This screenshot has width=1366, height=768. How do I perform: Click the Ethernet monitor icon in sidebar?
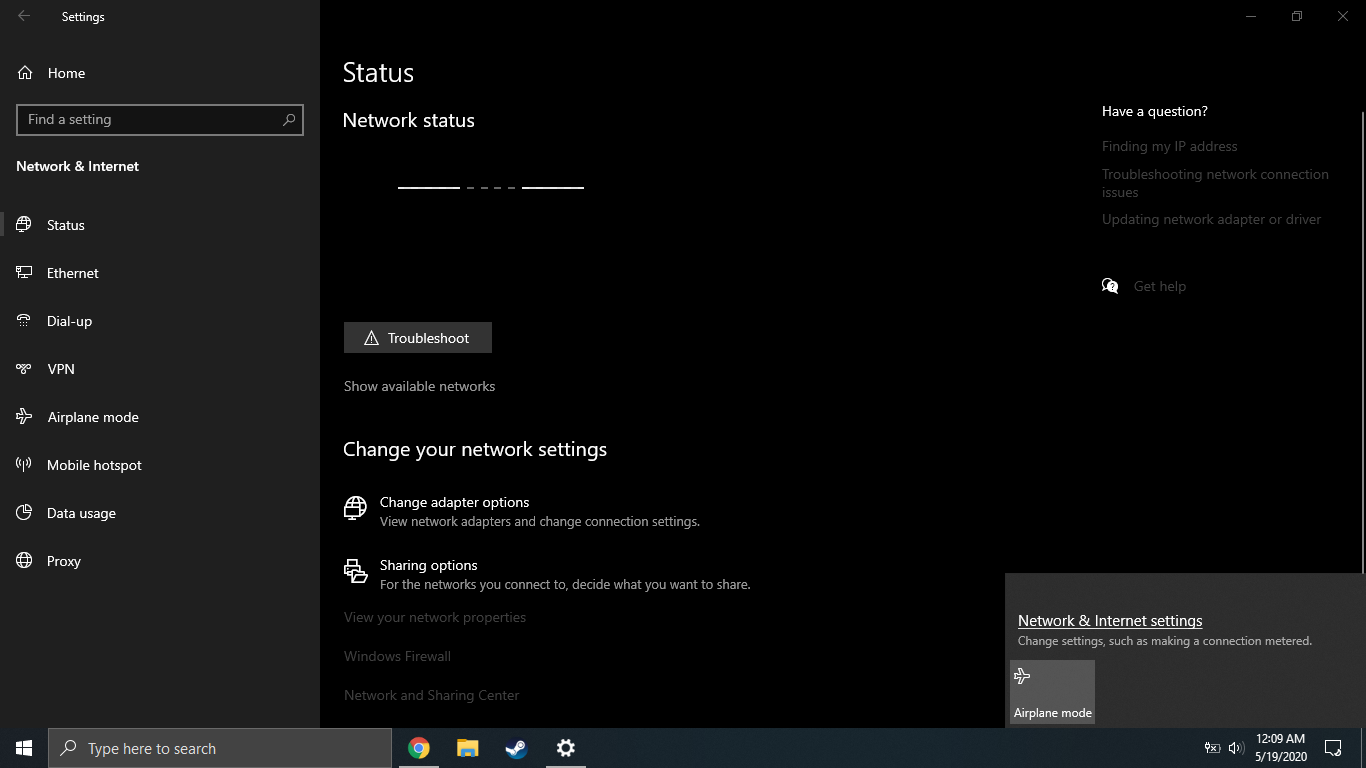(x=25, y=273)
